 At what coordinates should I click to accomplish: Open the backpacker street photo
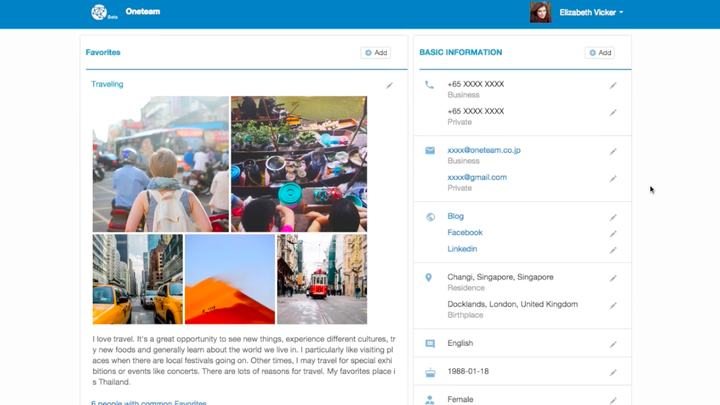(161, 164)
